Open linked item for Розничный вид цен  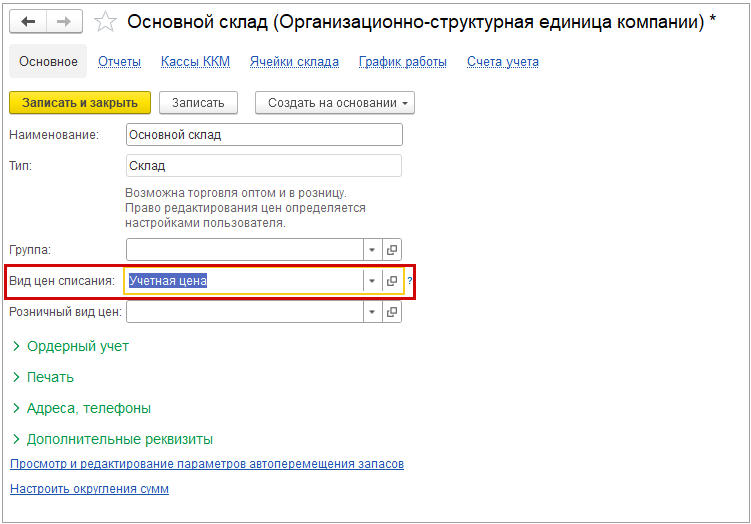[392, 312]
